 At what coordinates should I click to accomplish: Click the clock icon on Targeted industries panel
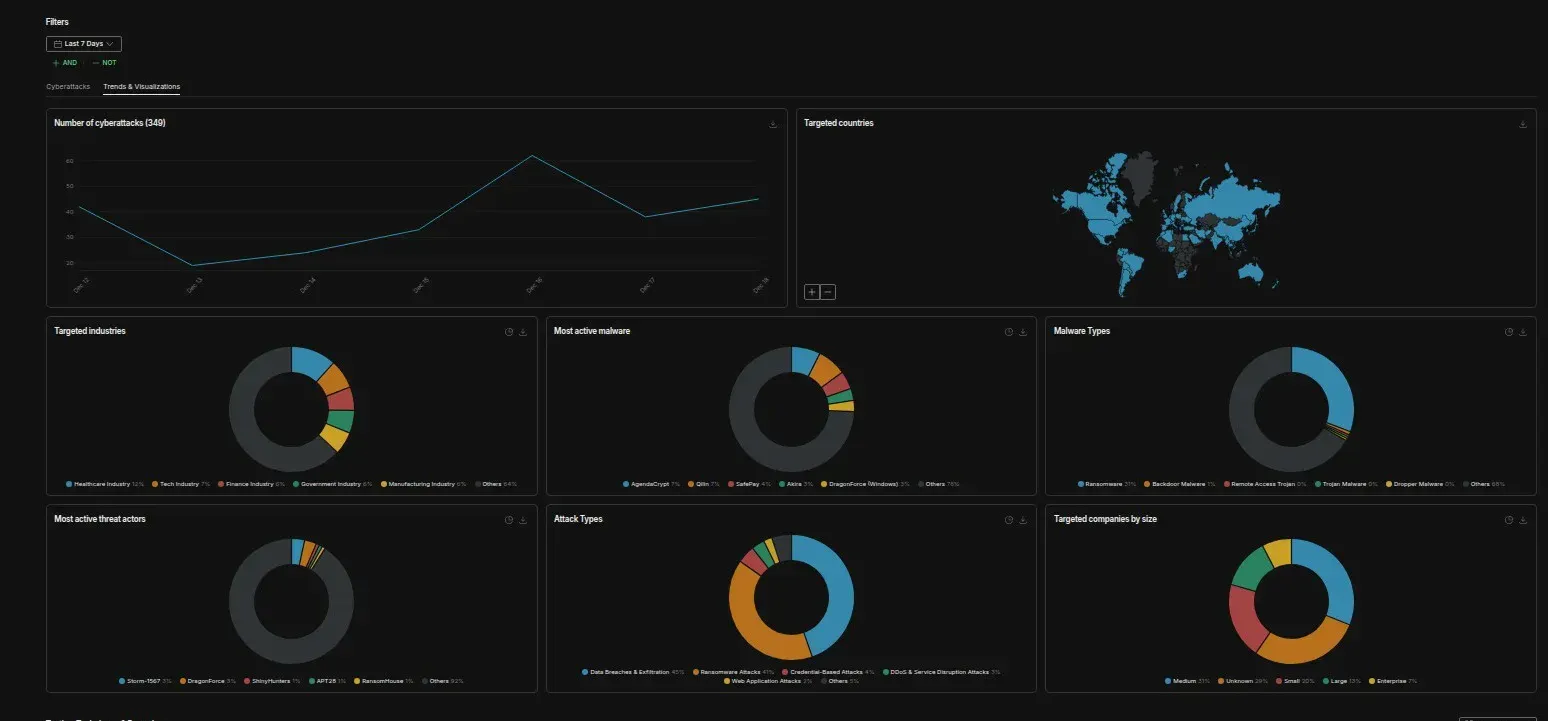pos(509,331)
